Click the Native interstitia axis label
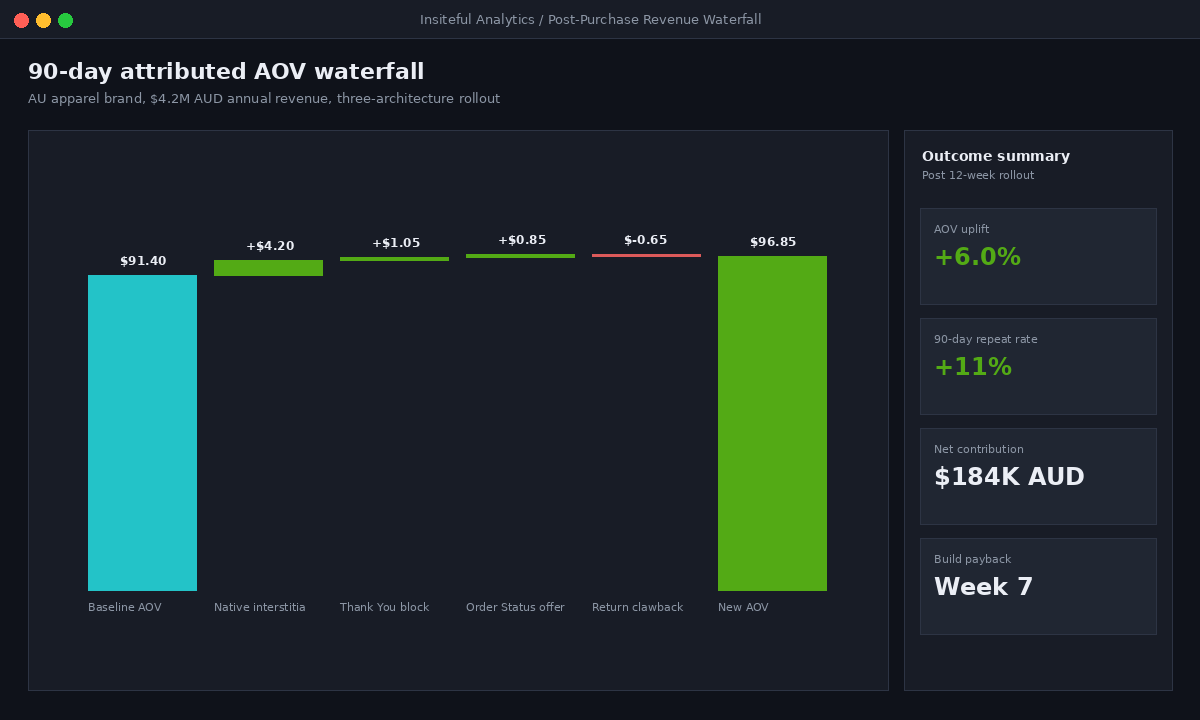 (260, 607)
